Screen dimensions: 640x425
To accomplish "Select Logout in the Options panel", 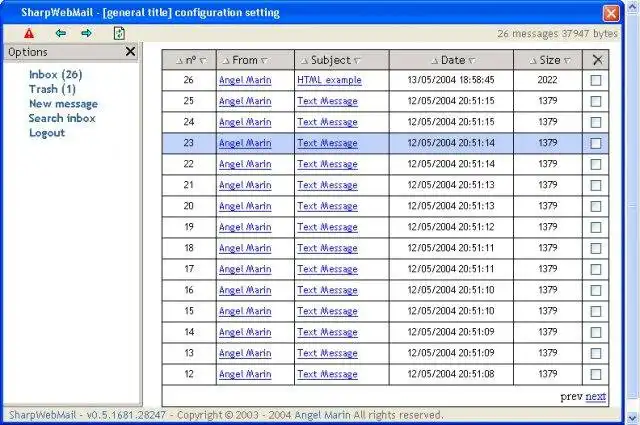I will click(x=47, y=133).
